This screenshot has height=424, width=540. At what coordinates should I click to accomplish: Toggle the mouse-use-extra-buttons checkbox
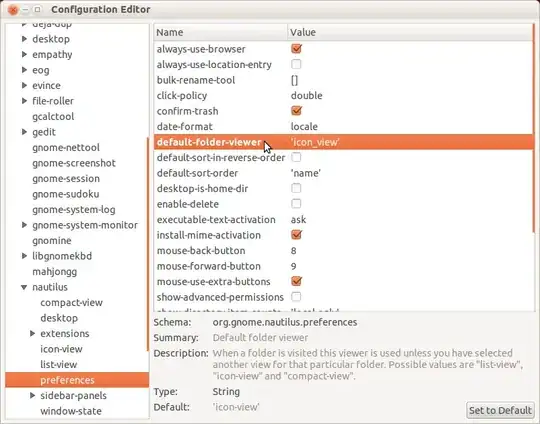click(x=296, y=281)
